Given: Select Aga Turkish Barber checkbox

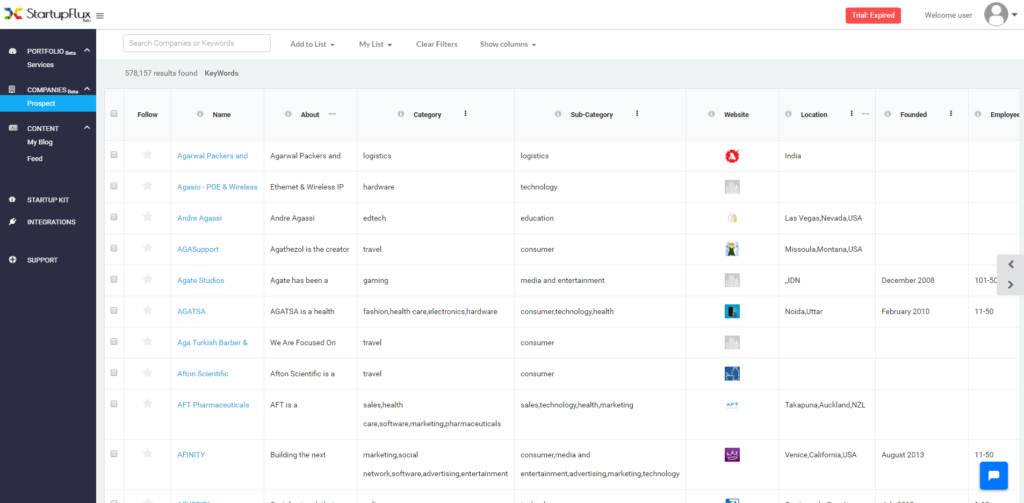Looking at the screenshot, I should (114, 342).
